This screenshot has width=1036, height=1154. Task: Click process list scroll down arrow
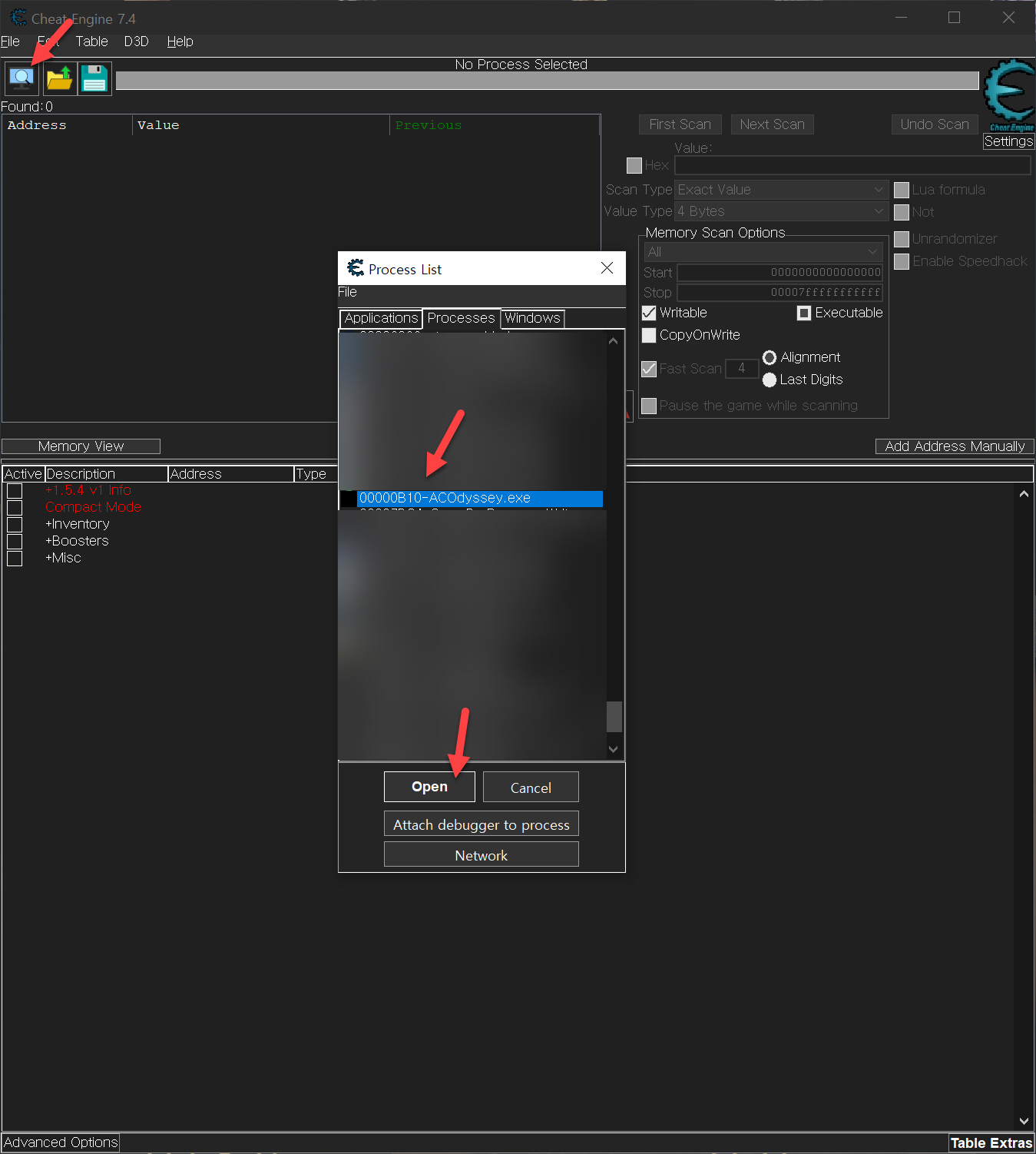coord(613,749)
